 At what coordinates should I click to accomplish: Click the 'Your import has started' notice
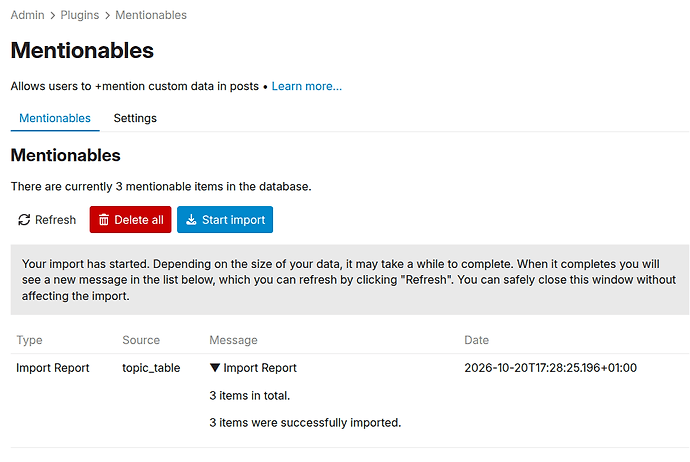pyautogui.click(x=350, y=280)
